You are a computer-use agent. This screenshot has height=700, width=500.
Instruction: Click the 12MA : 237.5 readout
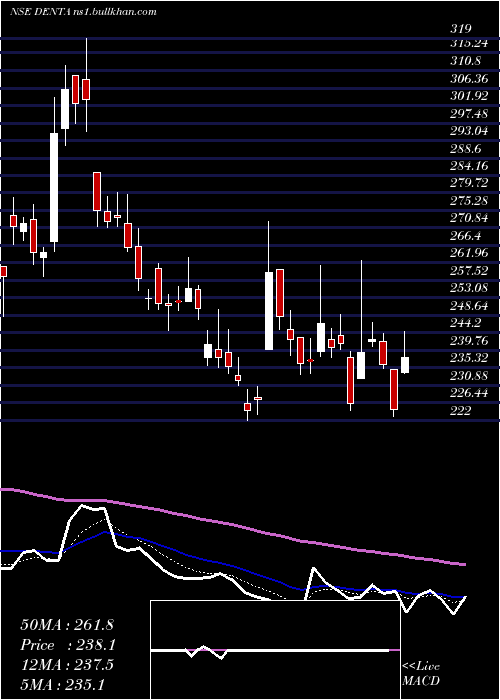(x=67, y=665)
